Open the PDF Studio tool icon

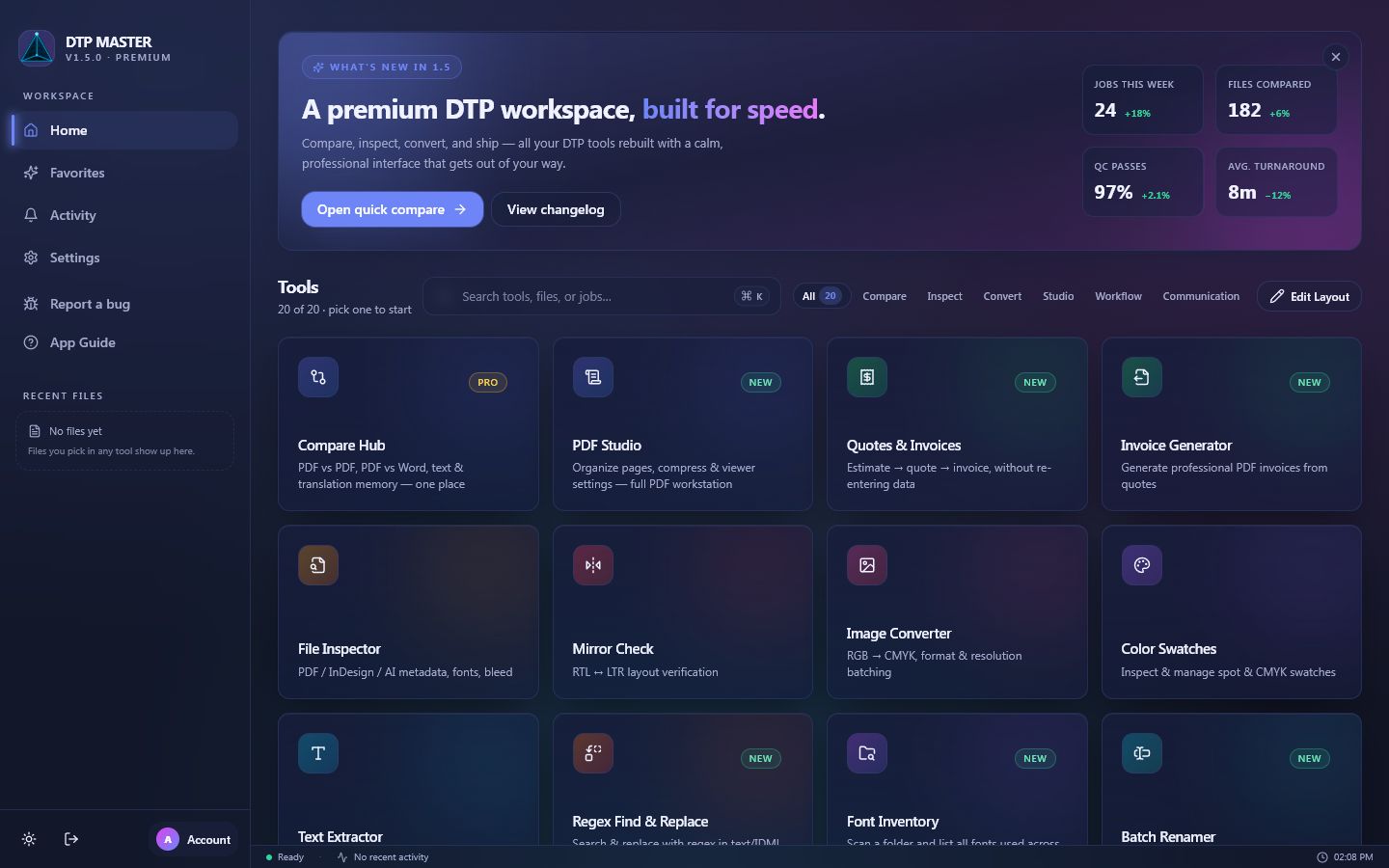click(x=592, y=377)
